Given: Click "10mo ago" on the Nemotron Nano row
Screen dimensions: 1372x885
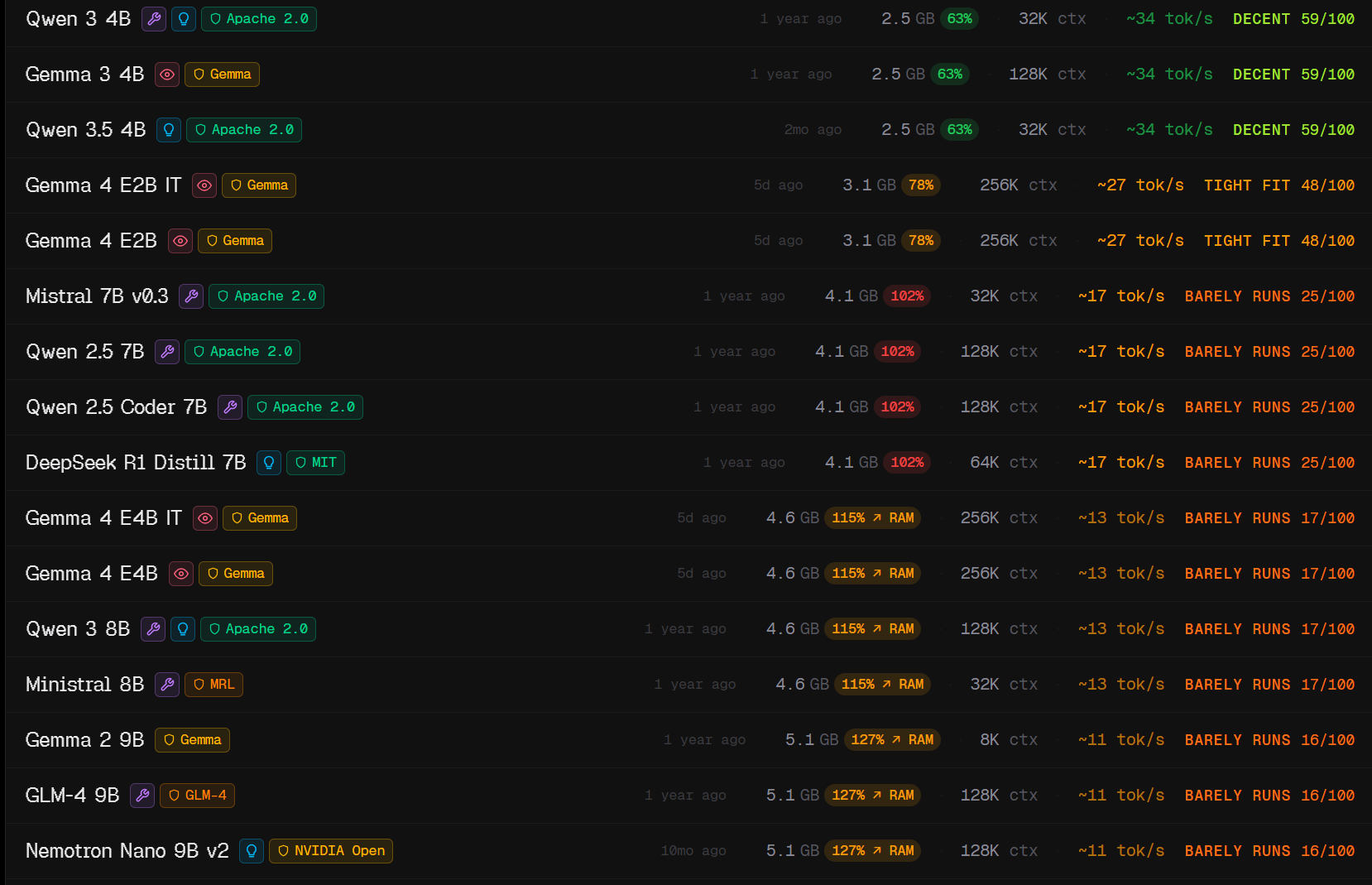Looking at the screenshot, I should pyautogui.click(x=693, y=851).
